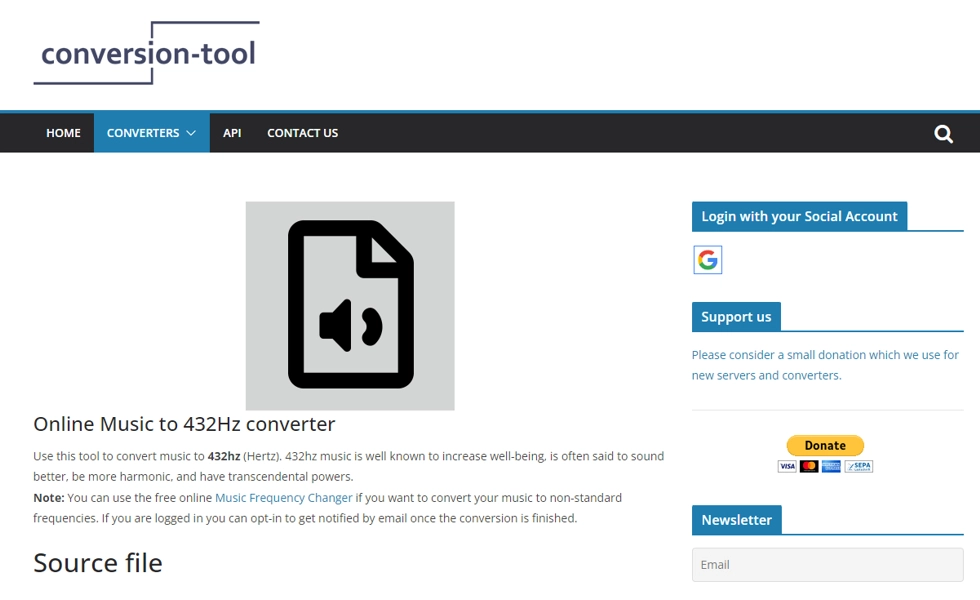Open the Music Frequency Changer link
Image resolution: width=980 pixels, height=600 pixels.
284,497
